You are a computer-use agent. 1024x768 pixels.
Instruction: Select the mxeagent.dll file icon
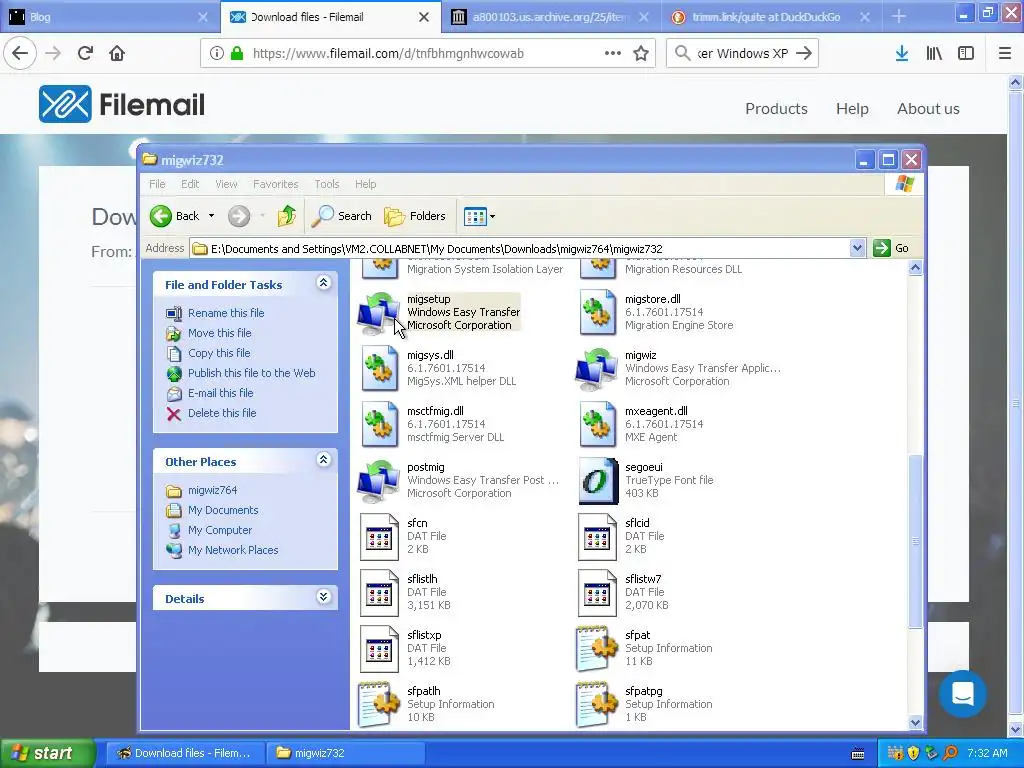coord(597,424)
